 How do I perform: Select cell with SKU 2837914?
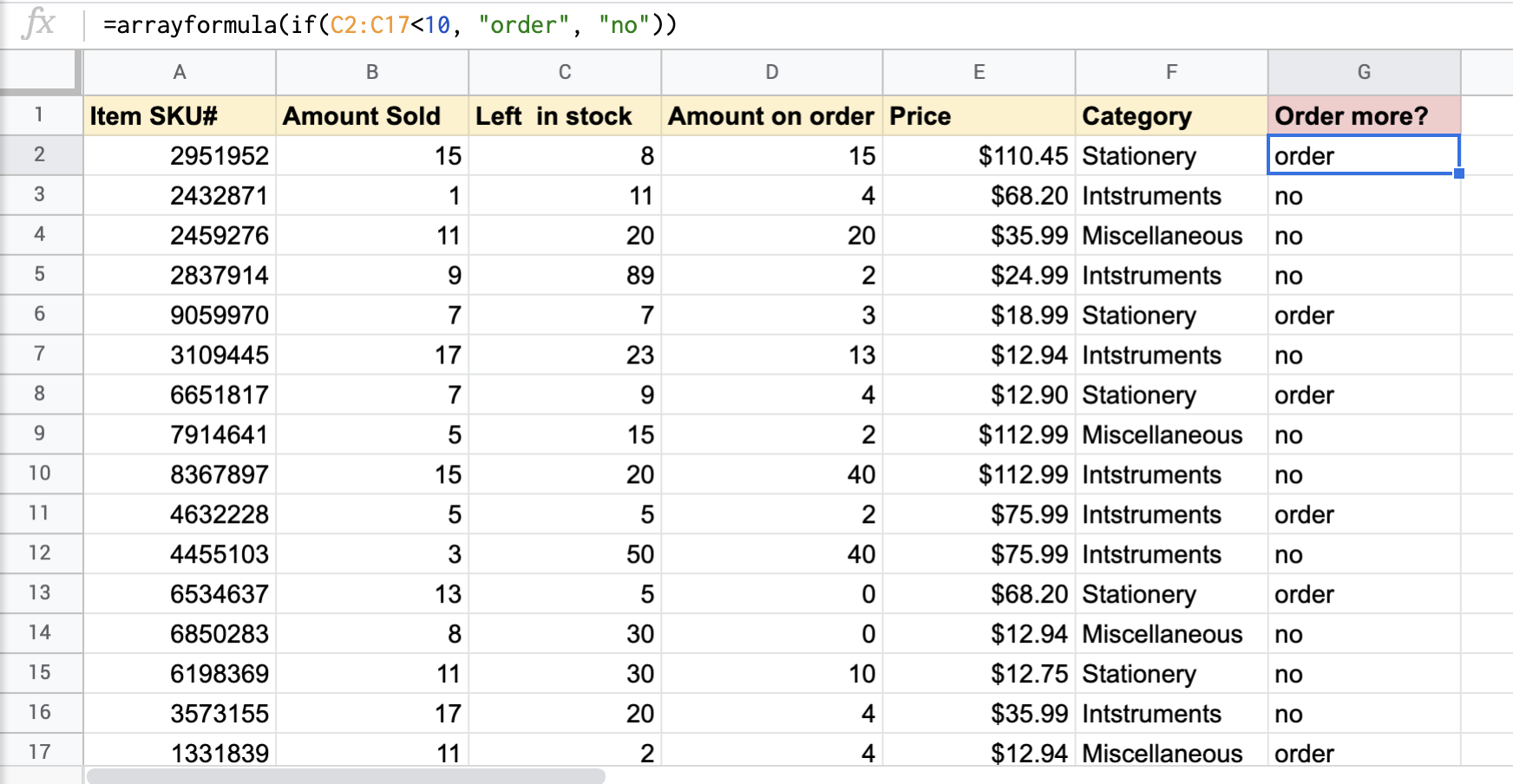click(180, 275)
